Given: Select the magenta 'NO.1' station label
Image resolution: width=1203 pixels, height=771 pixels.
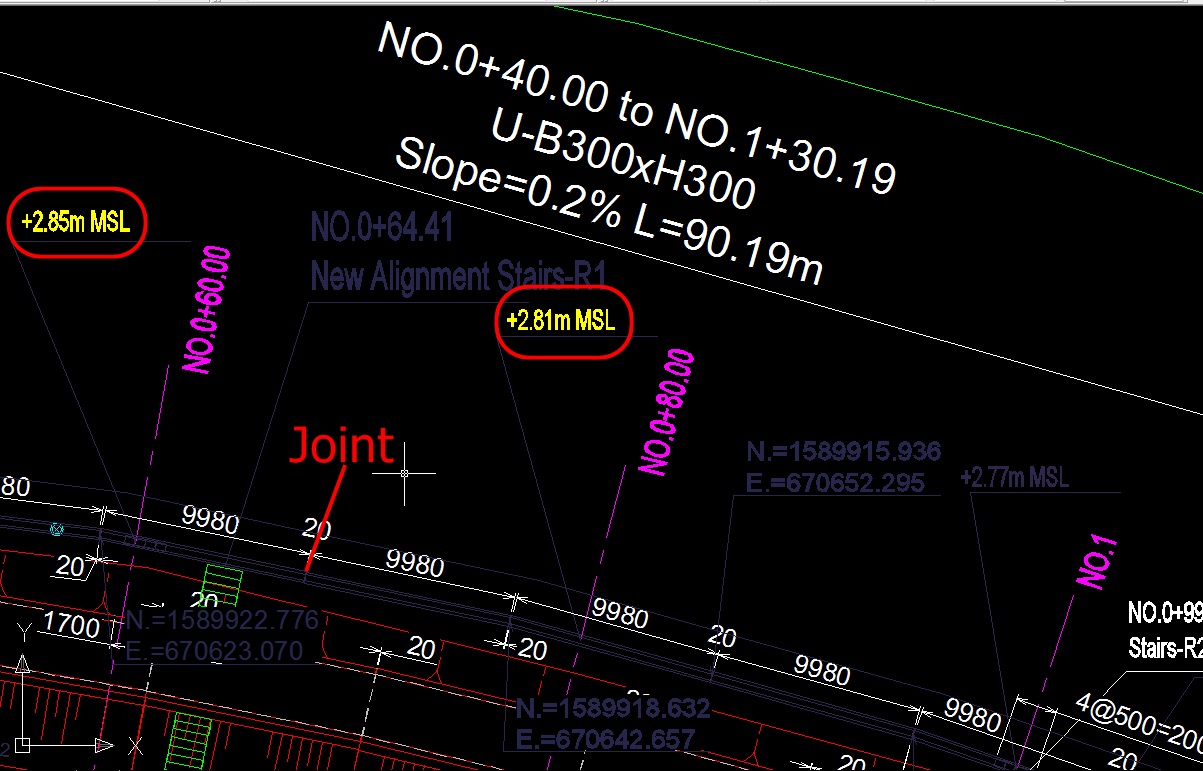Looking at the screenshot, I should [x=1096, y=562].
